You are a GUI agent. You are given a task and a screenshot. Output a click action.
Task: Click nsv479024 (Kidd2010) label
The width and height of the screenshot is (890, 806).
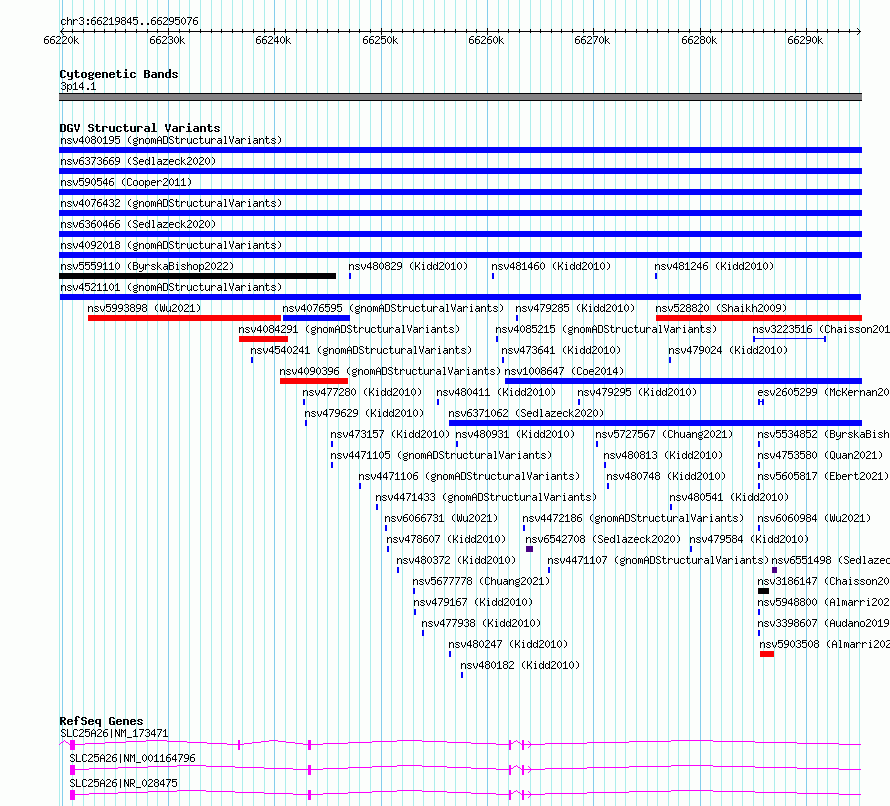728,350
